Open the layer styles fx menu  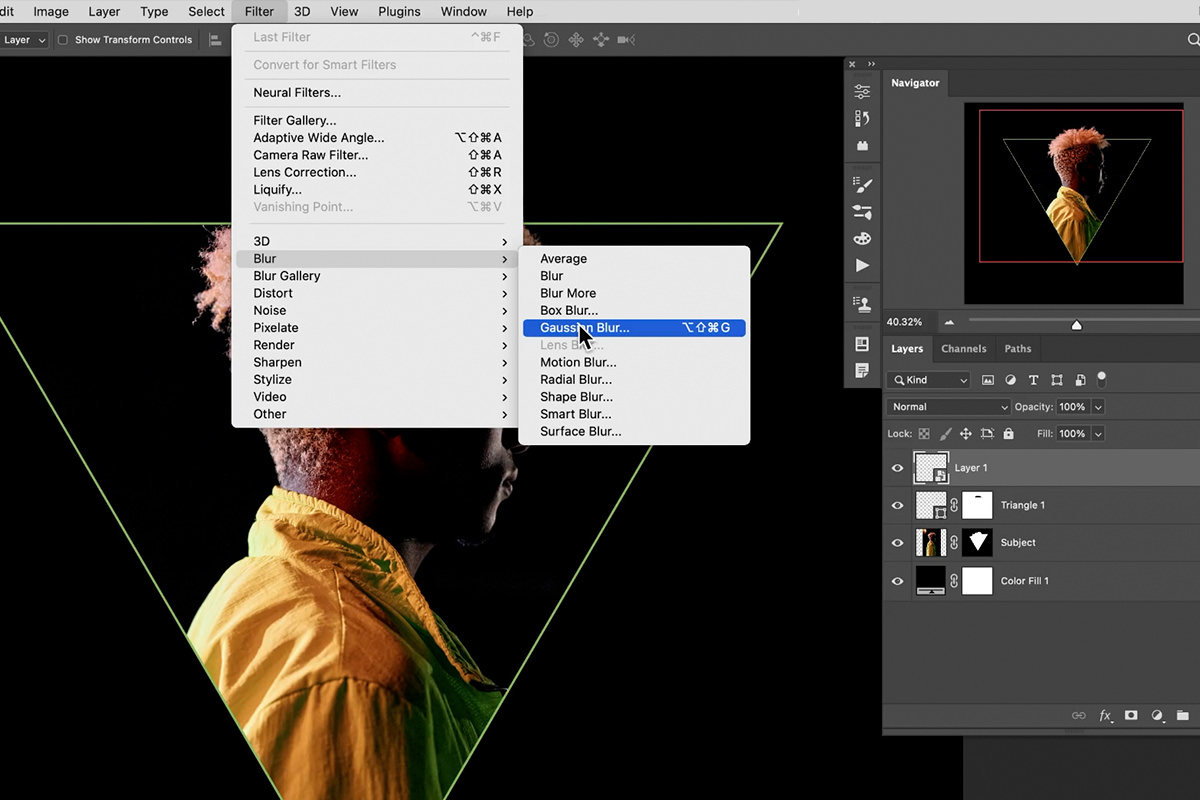(x=1105, y=715)
